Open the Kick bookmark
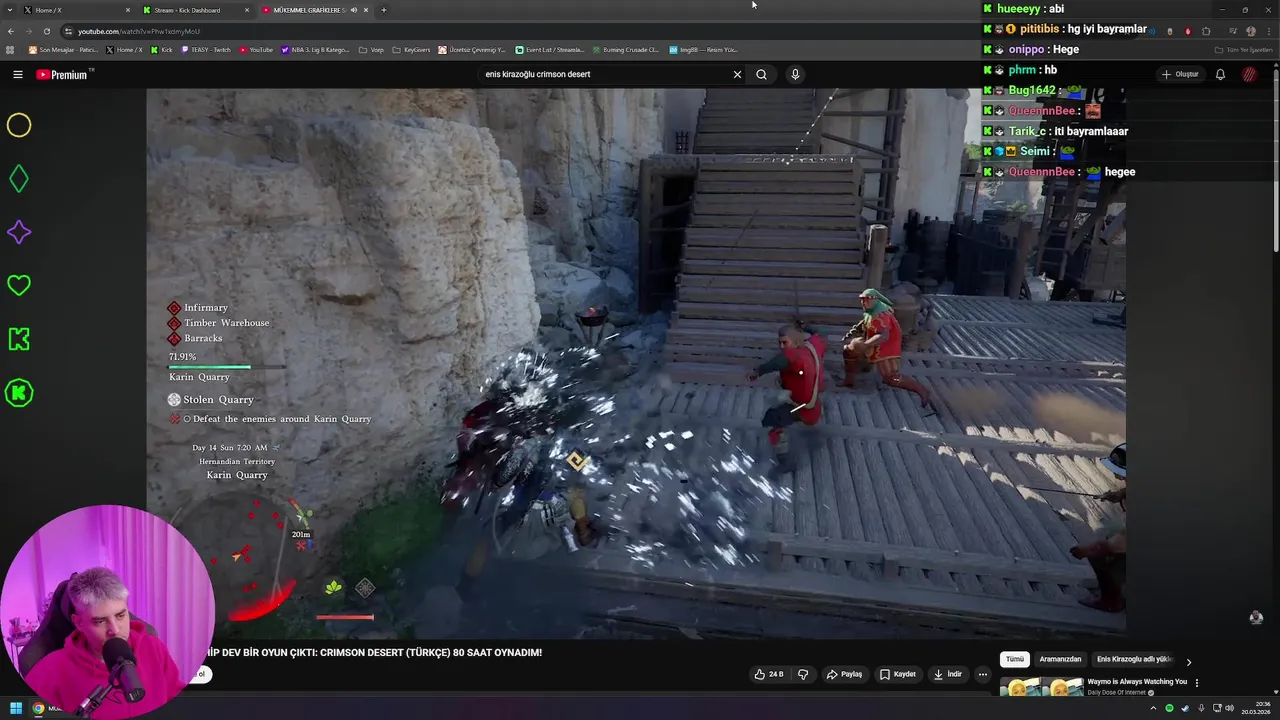 coord(162,50)
